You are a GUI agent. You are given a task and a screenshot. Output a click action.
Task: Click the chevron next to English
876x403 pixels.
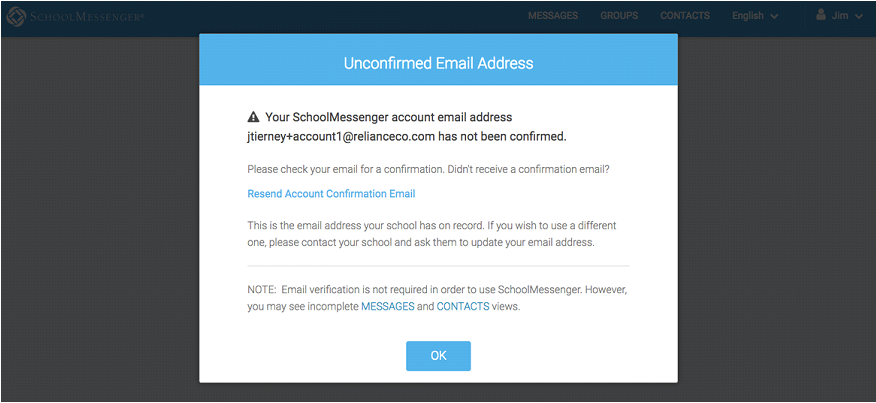point(774,17)
